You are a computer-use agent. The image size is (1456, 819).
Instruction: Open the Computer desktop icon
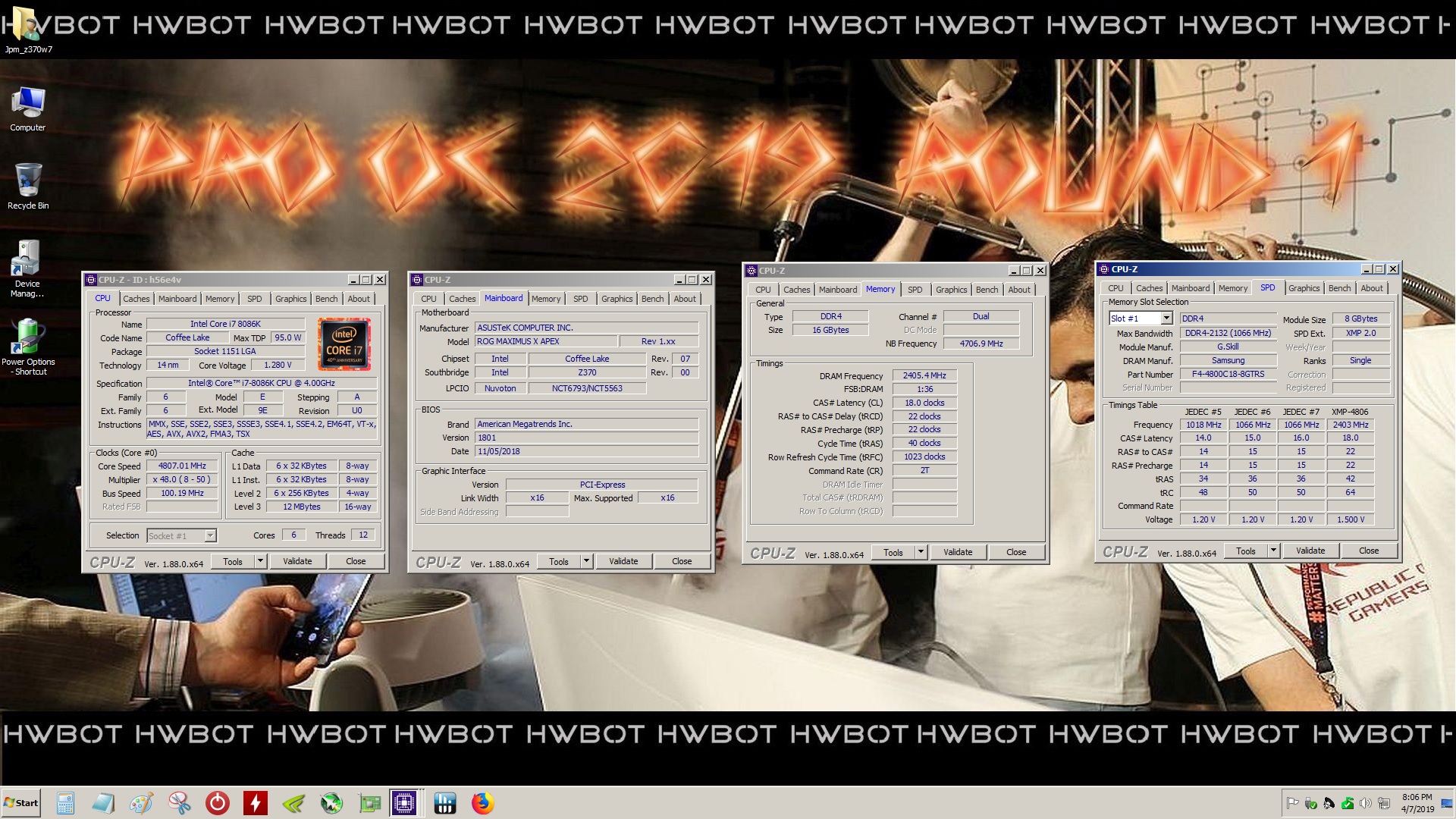point(28,109)
